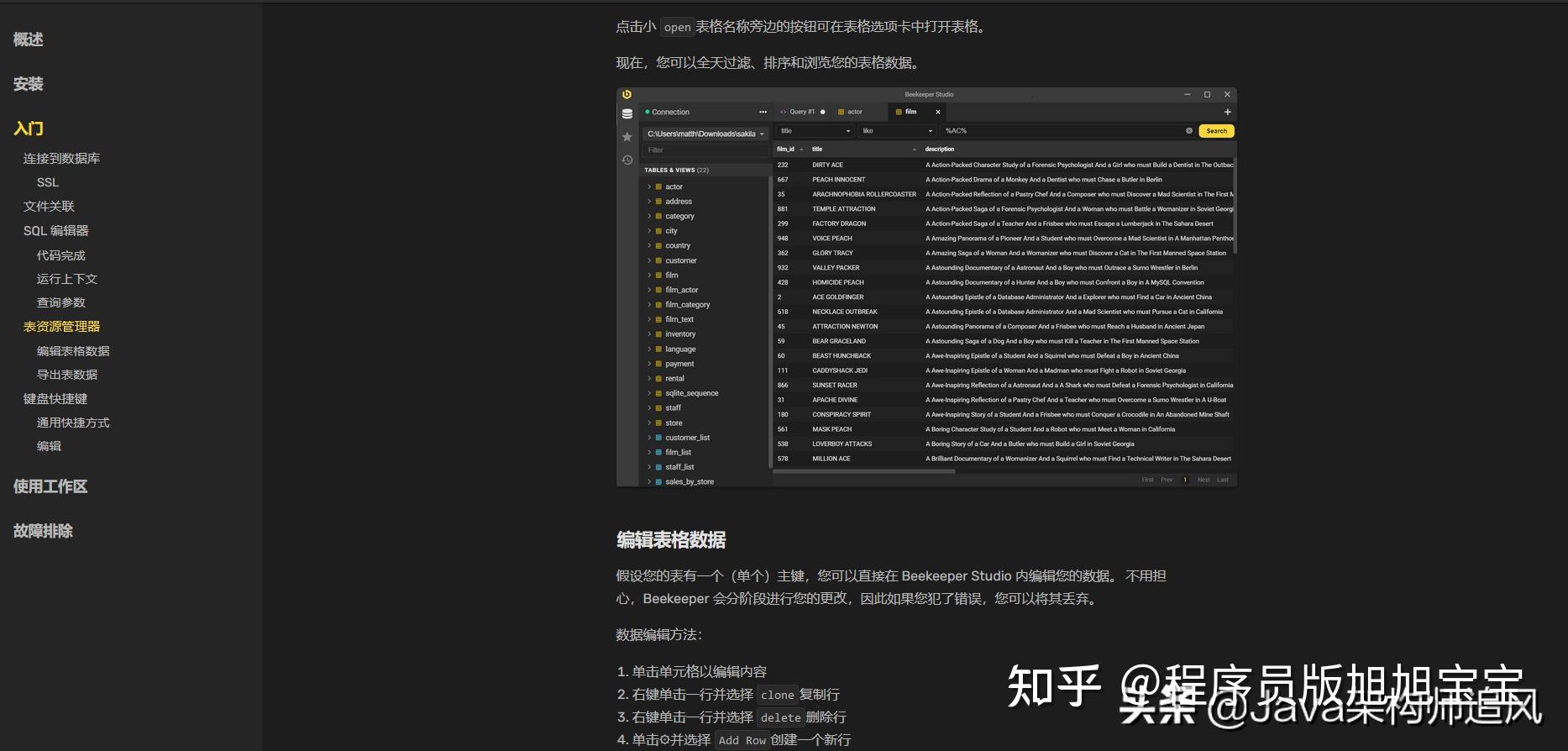The image size is (1568, 751).
Task: Jump to 编辑表格数据 in the sidebar
Action: tap(73, 351)
